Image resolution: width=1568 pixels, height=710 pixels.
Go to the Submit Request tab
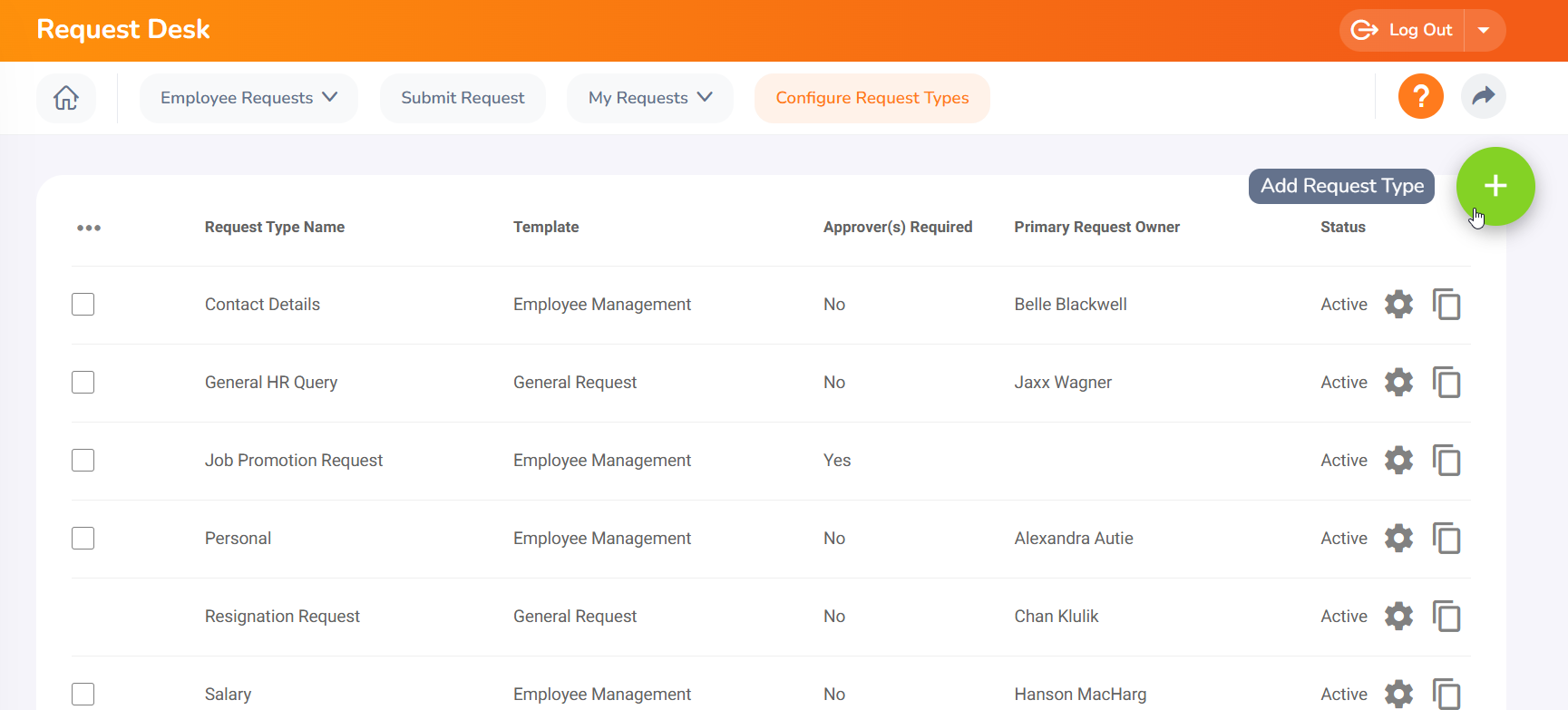[463, 98]
